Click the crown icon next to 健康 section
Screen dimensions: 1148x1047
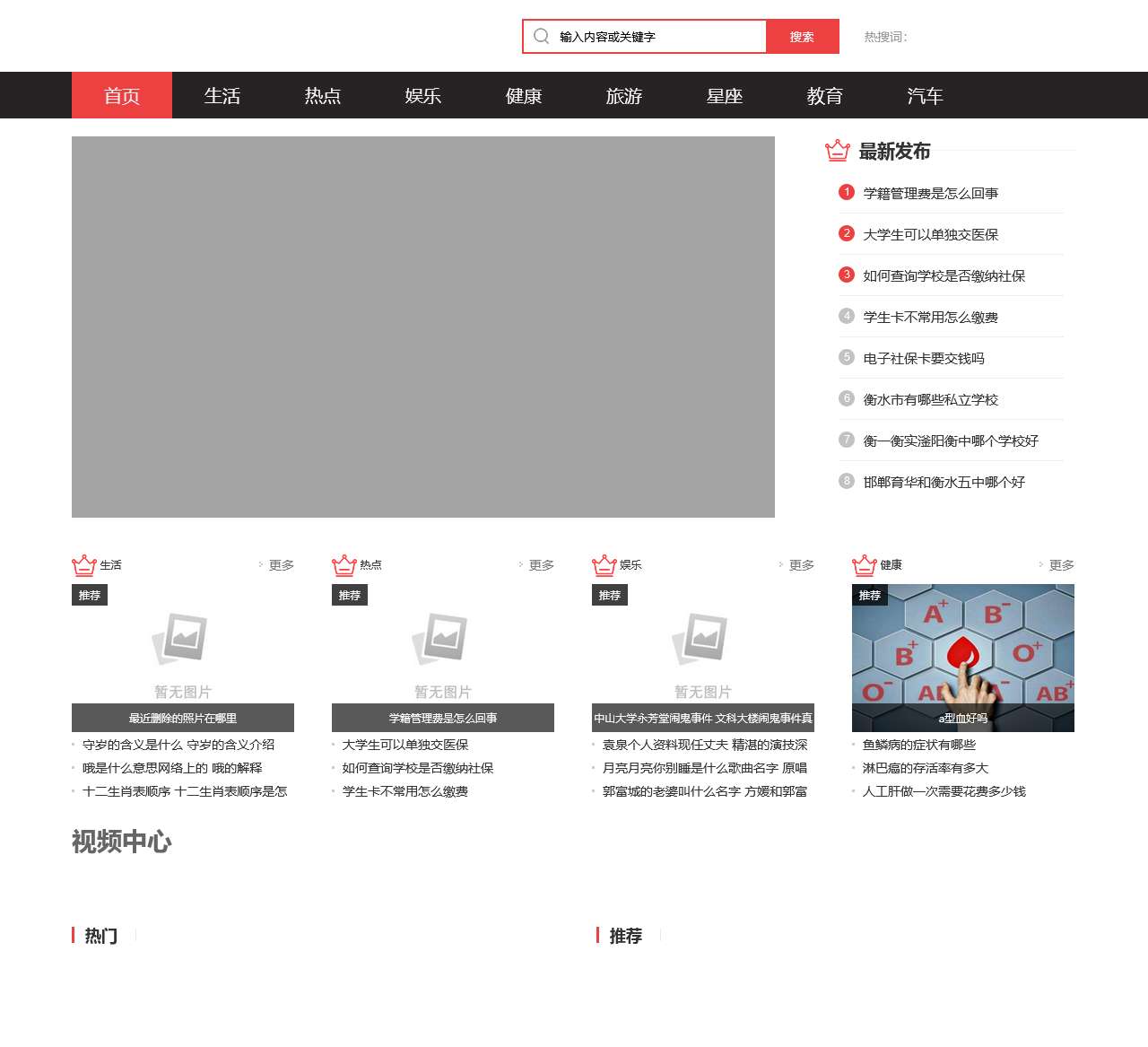pos(864,565)
